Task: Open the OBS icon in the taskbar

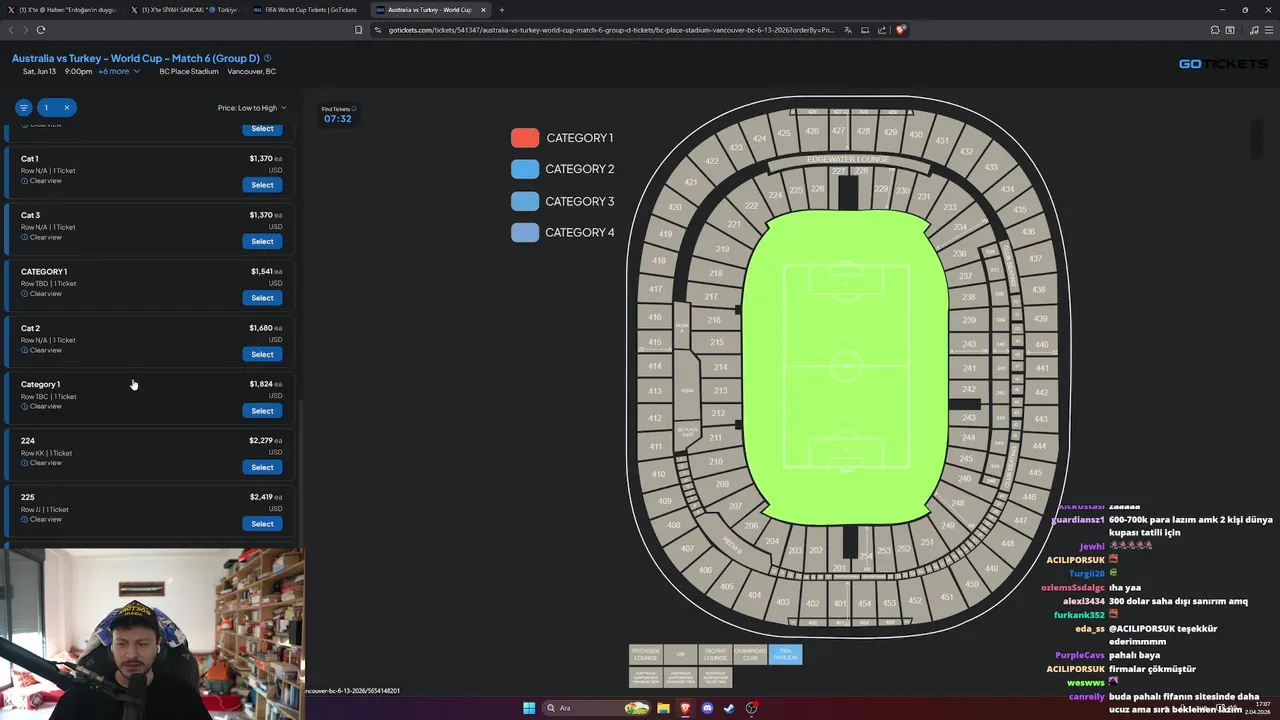Action: 751,708
